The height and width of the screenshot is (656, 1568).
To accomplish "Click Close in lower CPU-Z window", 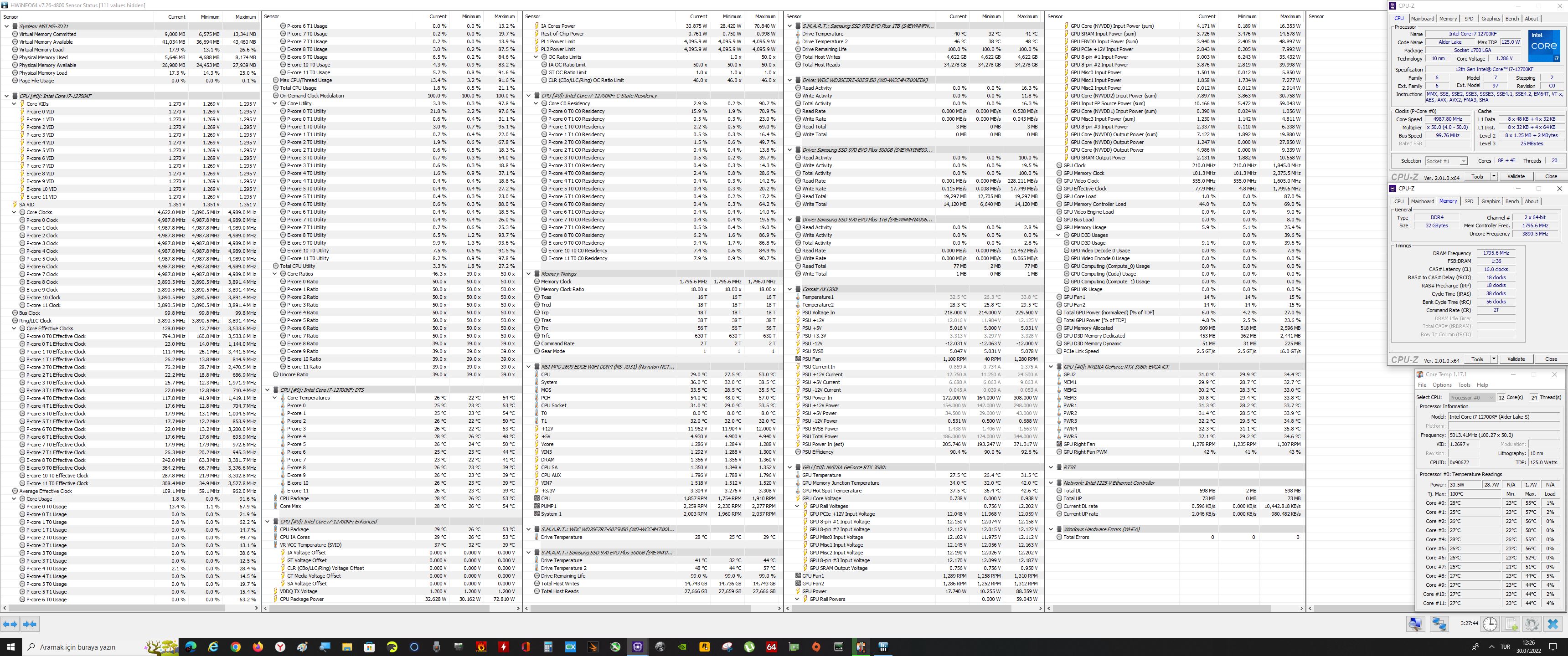I will pos(1550,359).
